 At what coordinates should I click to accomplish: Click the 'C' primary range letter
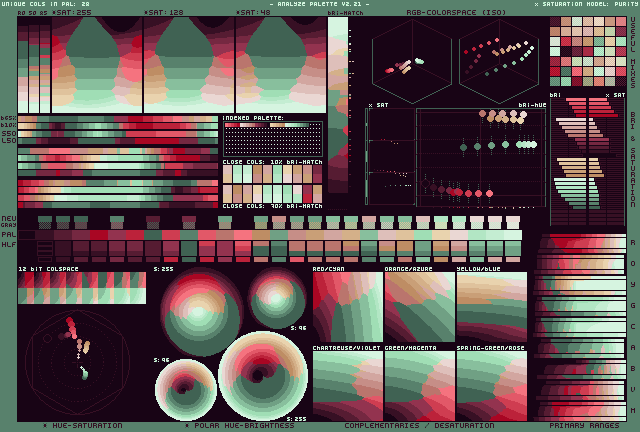[633, 327]
